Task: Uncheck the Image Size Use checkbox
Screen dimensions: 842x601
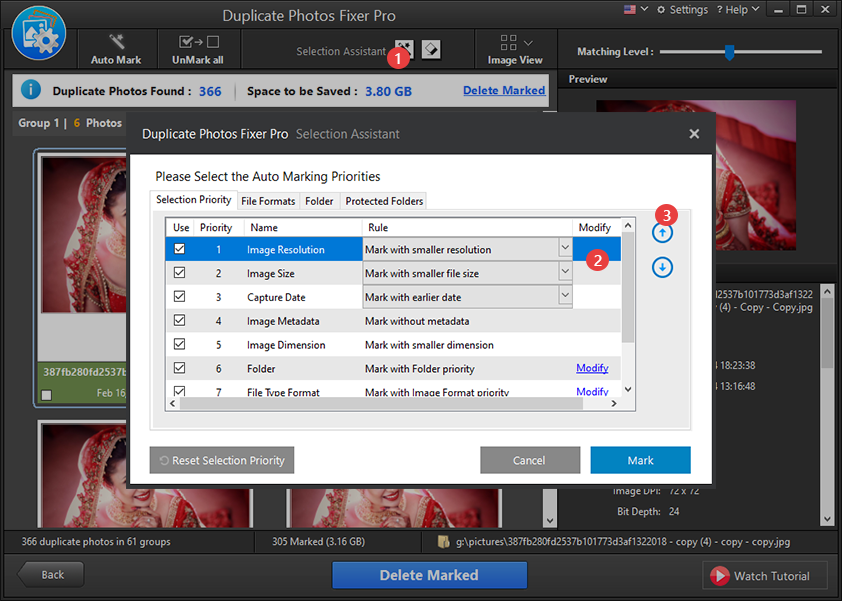Action: pyautogui.click(x=179, y=273)
